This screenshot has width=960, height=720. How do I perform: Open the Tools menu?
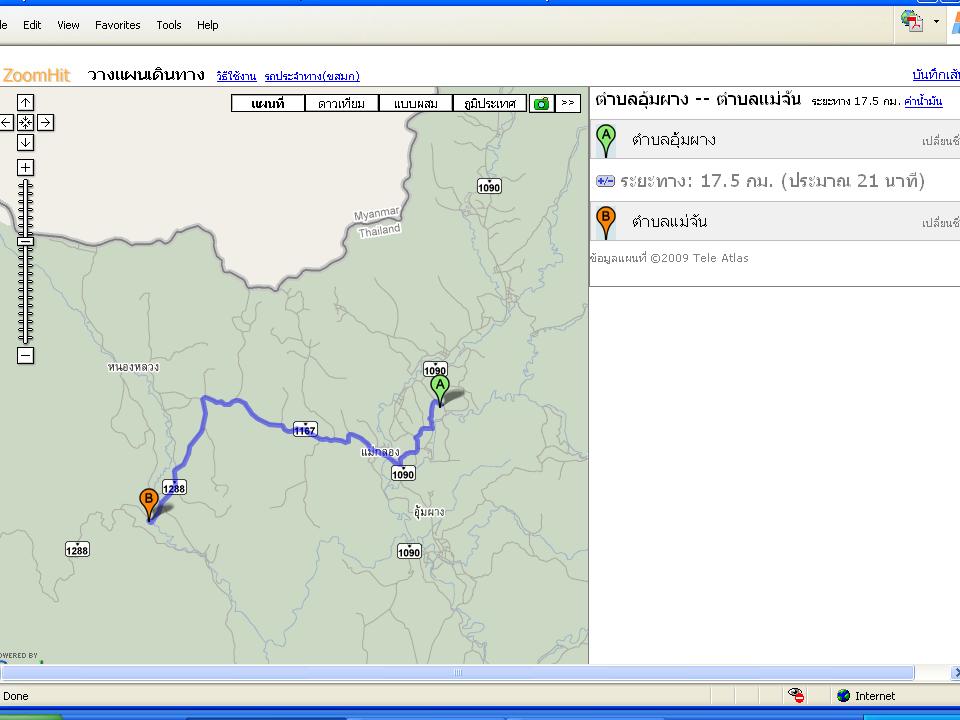(x=169, y=25)
